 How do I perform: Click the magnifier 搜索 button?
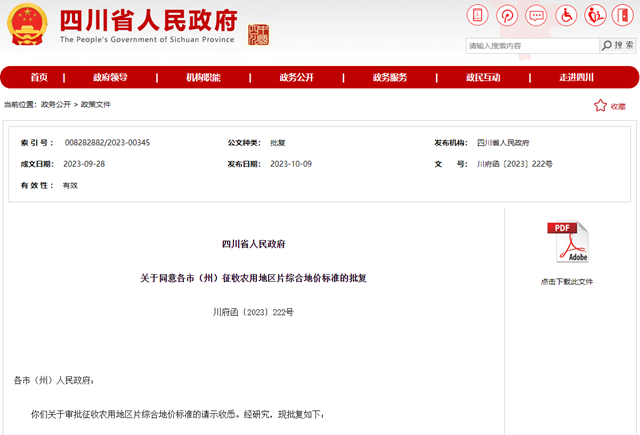coord(618,45)
